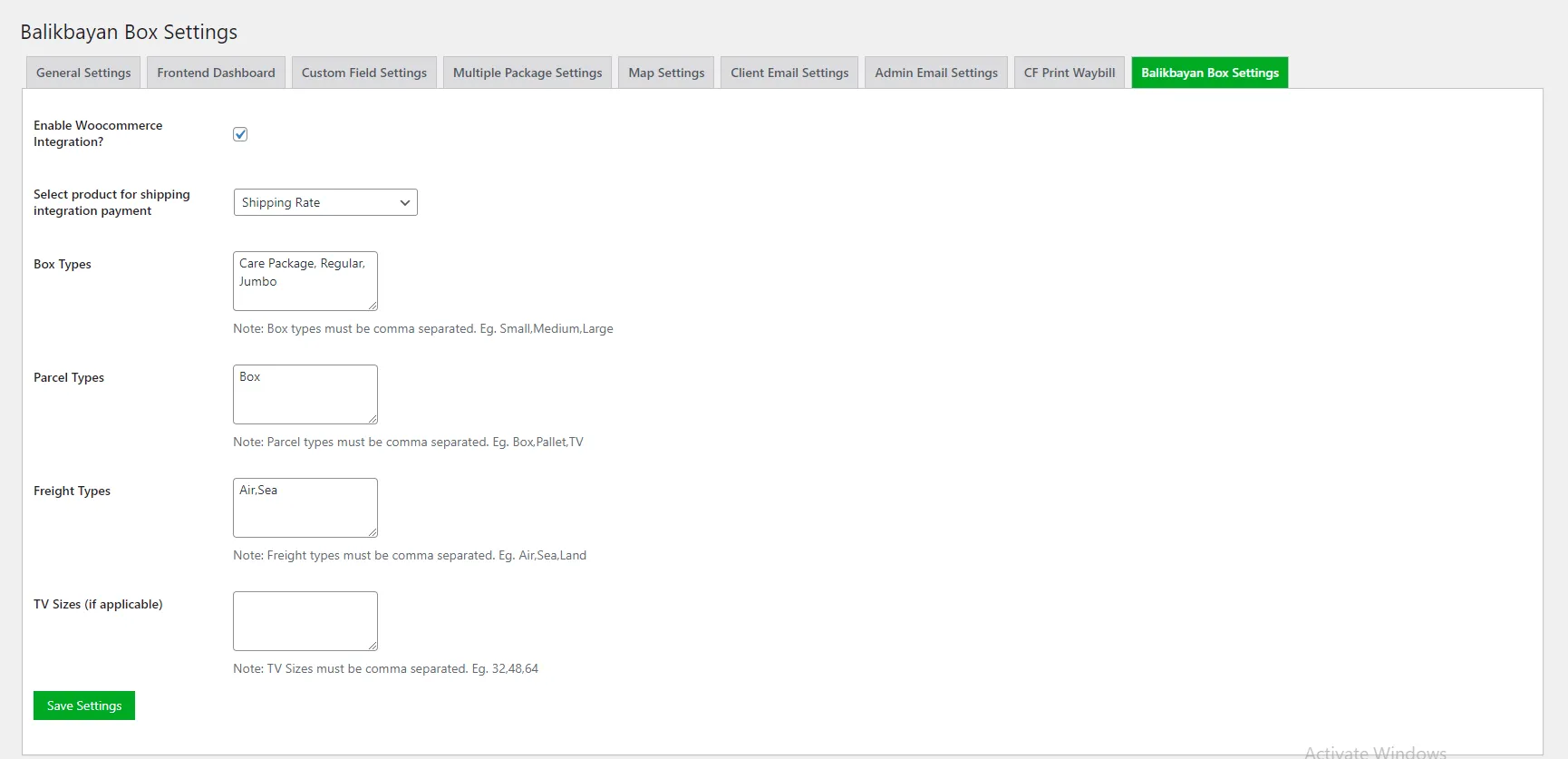
Task: Click the empty TV Sizes text area
Action: point(305,621)
